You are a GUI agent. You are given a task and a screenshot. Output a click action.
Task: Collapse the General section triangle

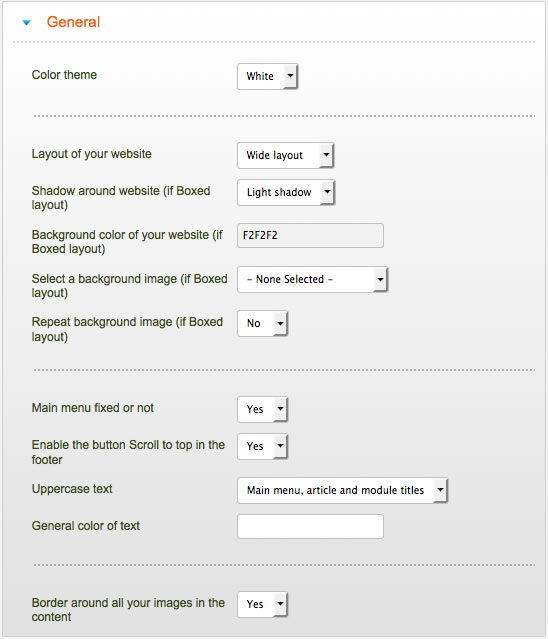[x=26, y=22]
